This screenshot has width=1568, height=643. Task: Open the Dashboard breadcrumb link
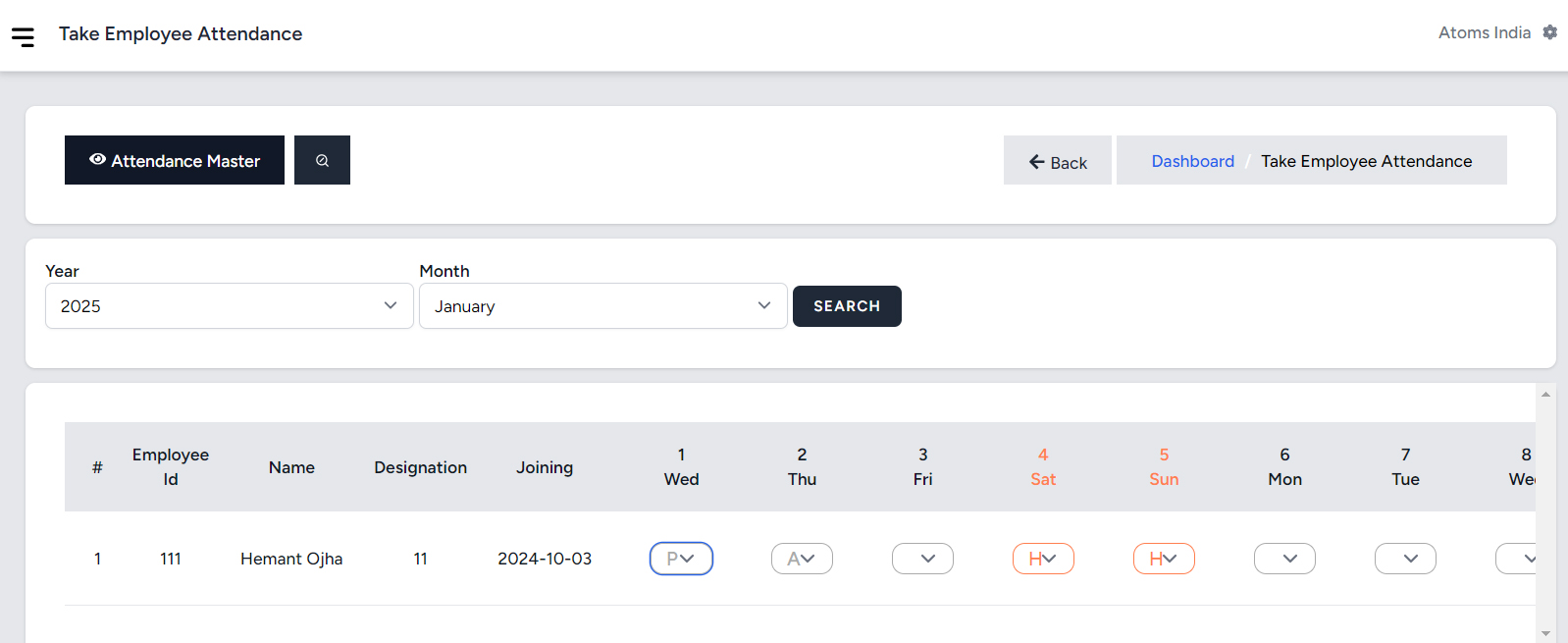pyautogui.click(x=1192, y=161)
